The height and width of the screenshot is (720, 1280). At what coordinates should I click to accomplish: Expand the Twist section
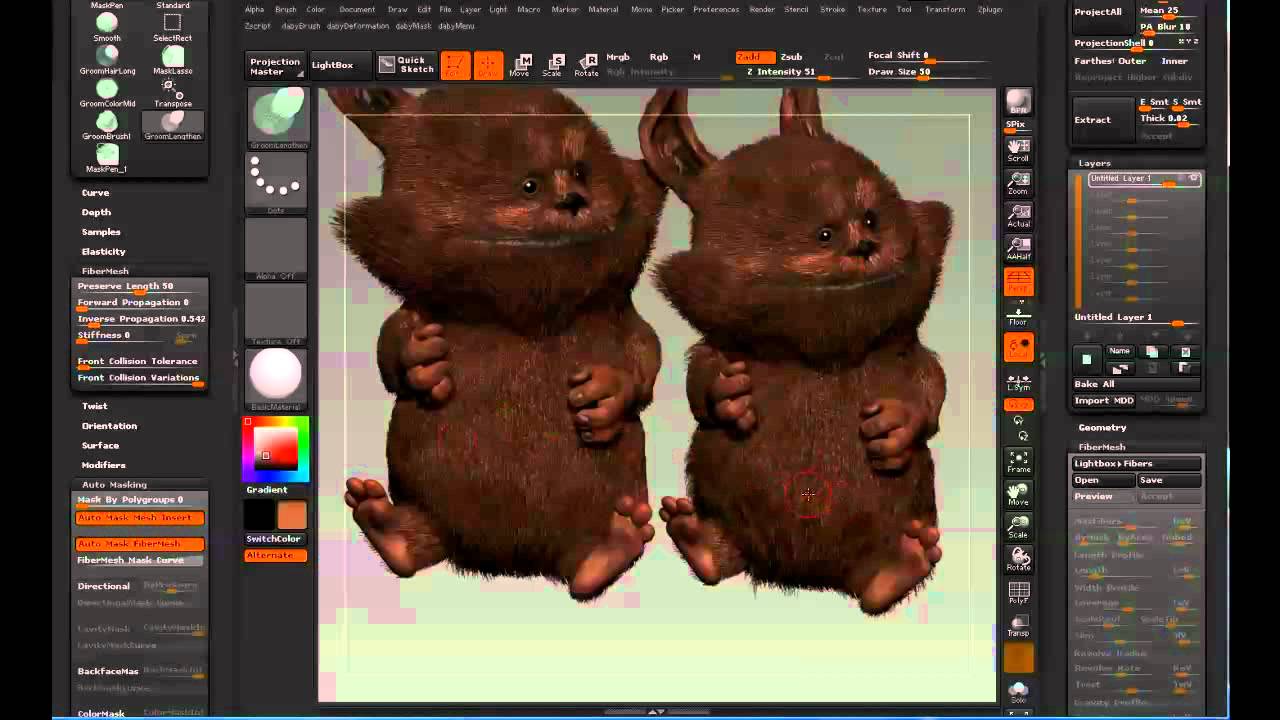click(95, 406)
